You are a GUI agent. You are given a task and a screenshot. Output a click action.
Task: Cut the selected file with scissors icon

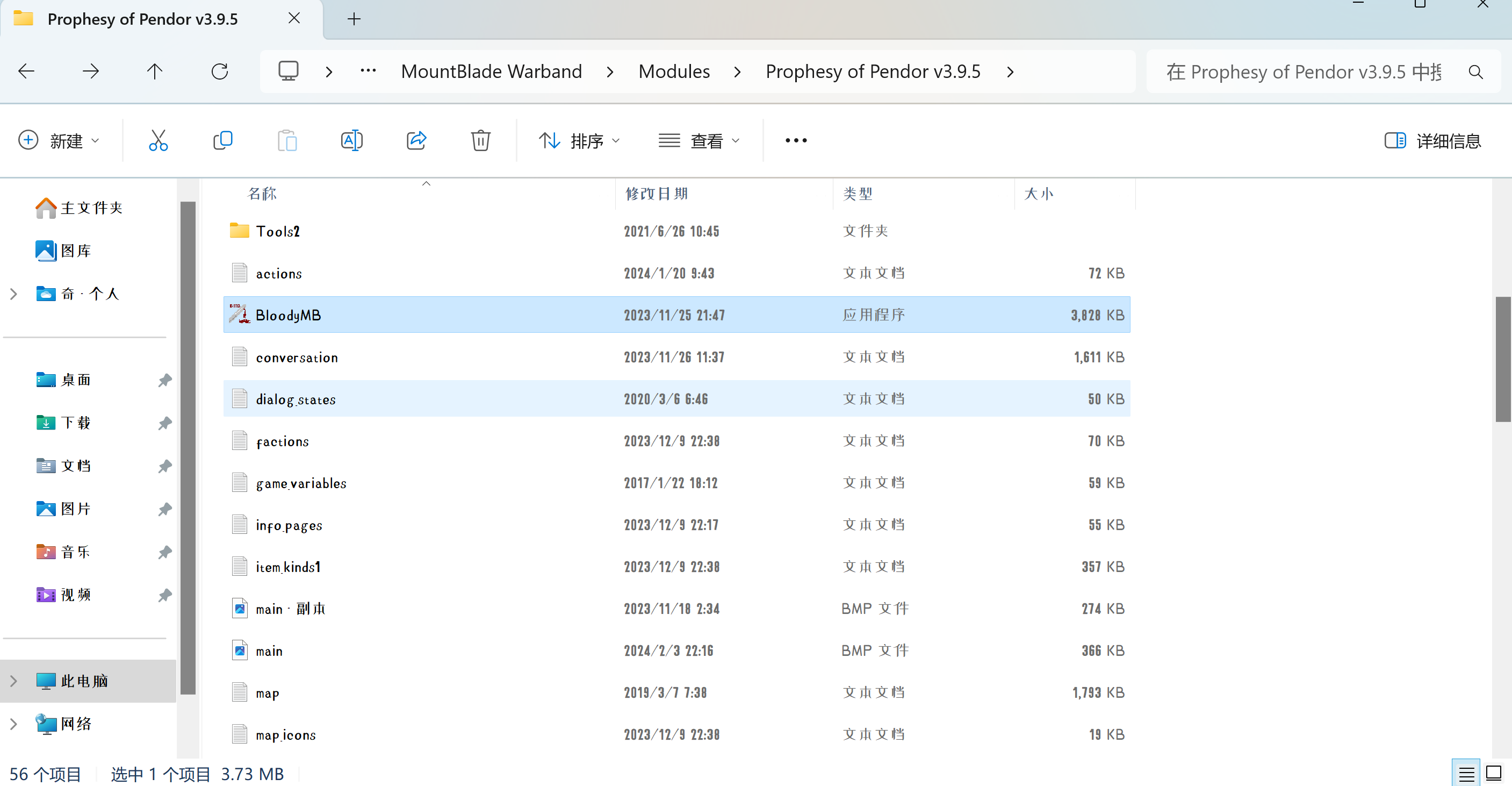tap(158, 140)
